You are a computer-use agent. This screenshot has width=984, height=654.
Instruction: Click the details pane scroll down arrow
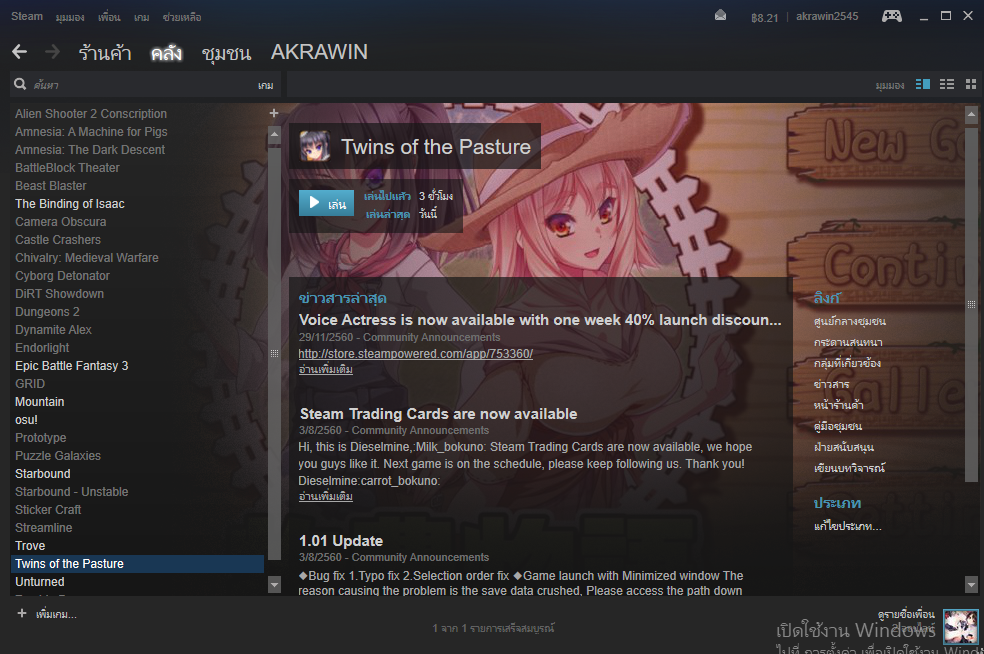click(971, 584)
